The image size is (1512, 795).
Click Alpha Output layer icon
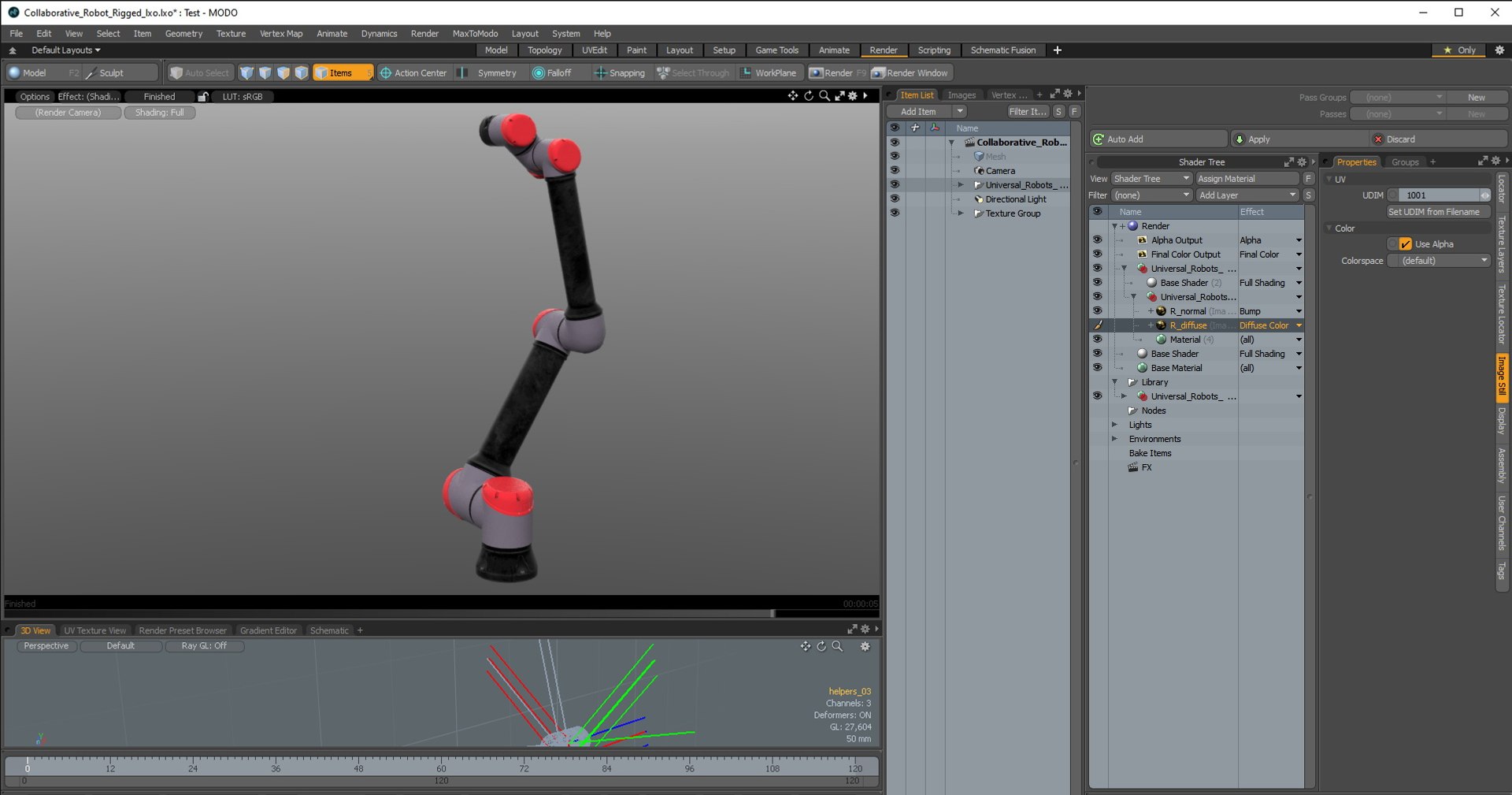pyautogui.click(x=1143, y=240)
